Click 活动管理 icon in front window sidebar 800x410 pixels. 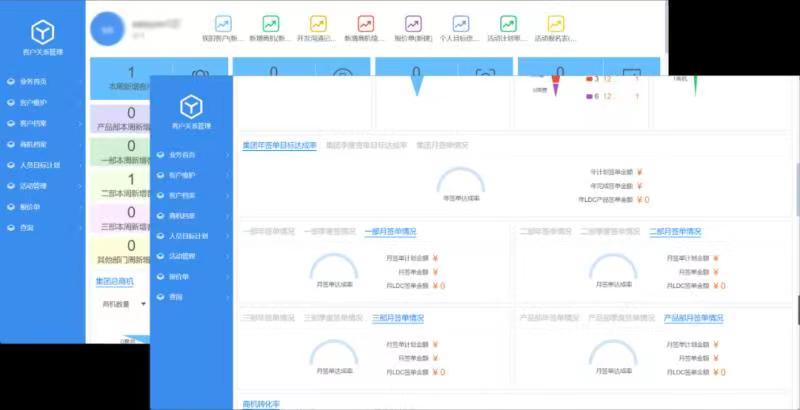coord(160,256)
